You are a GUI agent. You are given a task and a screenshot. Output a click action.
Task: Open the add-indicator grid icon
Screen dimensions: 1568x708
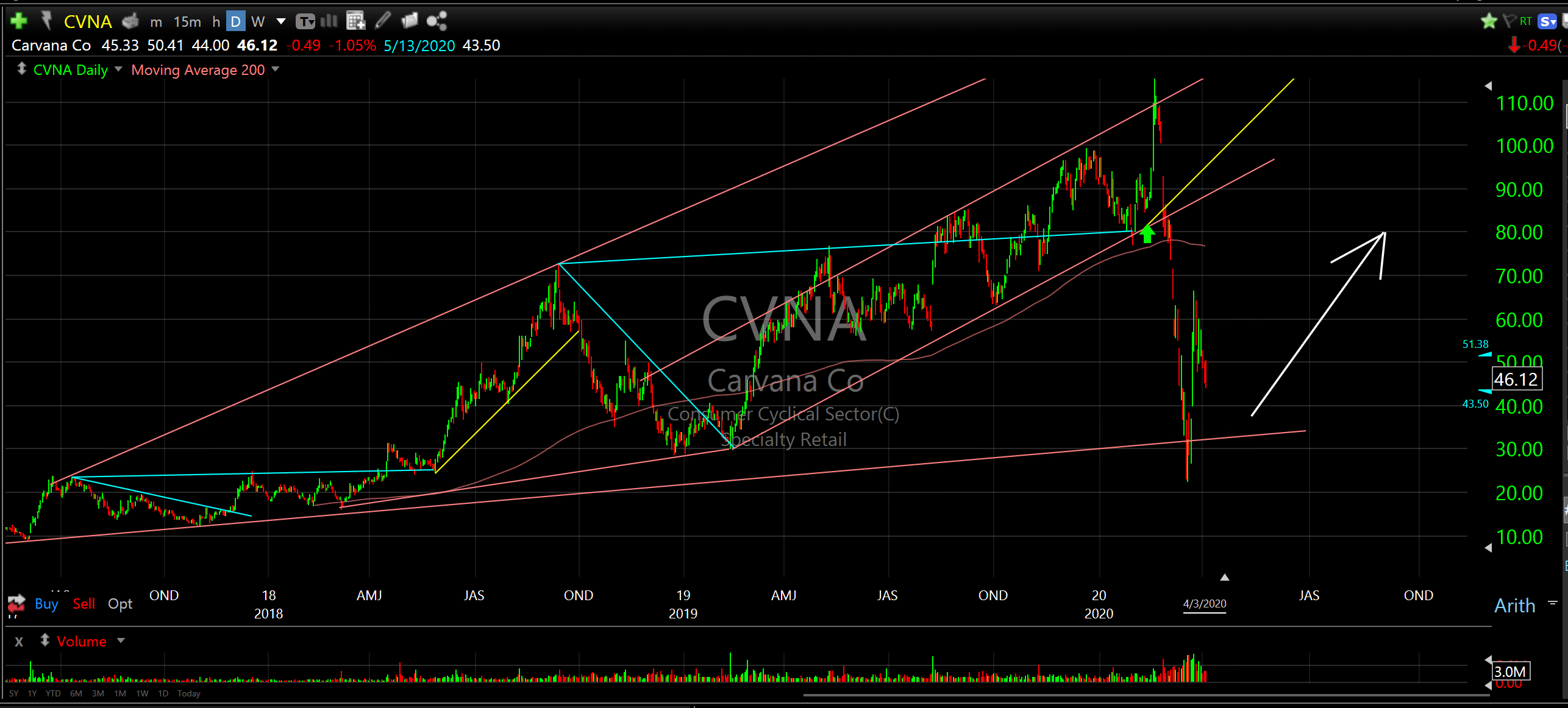tap(355, 21)
